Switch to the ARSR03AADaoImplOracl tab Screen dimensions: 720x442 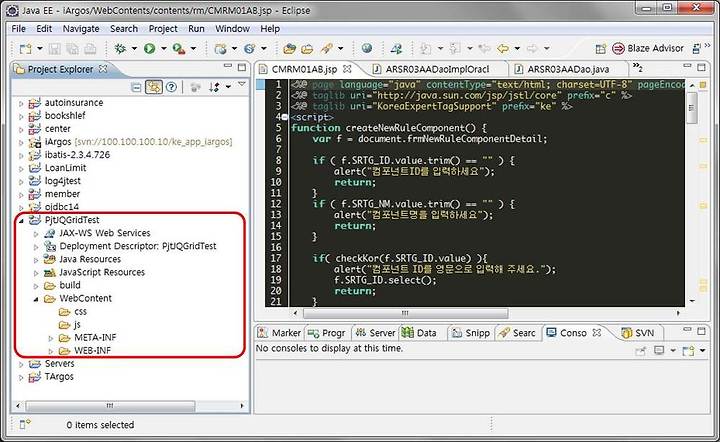click(437, 69)
